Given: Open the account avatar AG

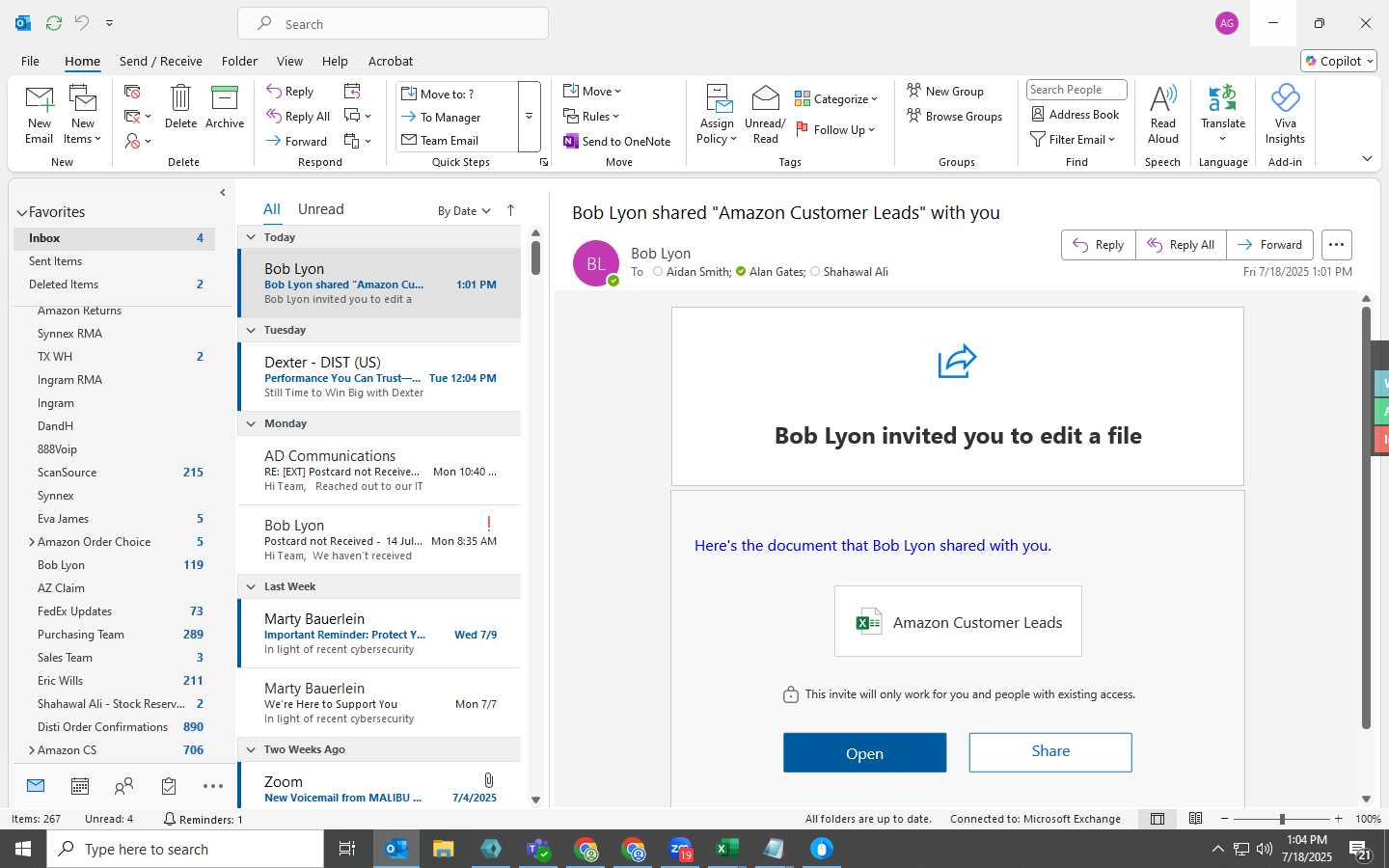Looking at the screenshot, I should point(1227,23).
